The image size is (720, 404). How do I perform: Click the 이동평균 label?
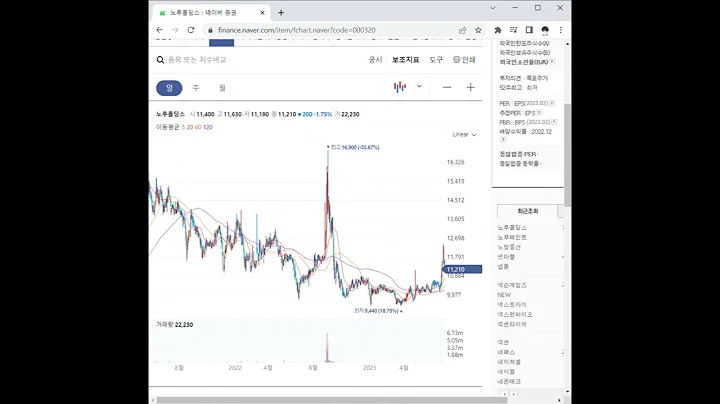pyautogui.click(x=168, y=127)
